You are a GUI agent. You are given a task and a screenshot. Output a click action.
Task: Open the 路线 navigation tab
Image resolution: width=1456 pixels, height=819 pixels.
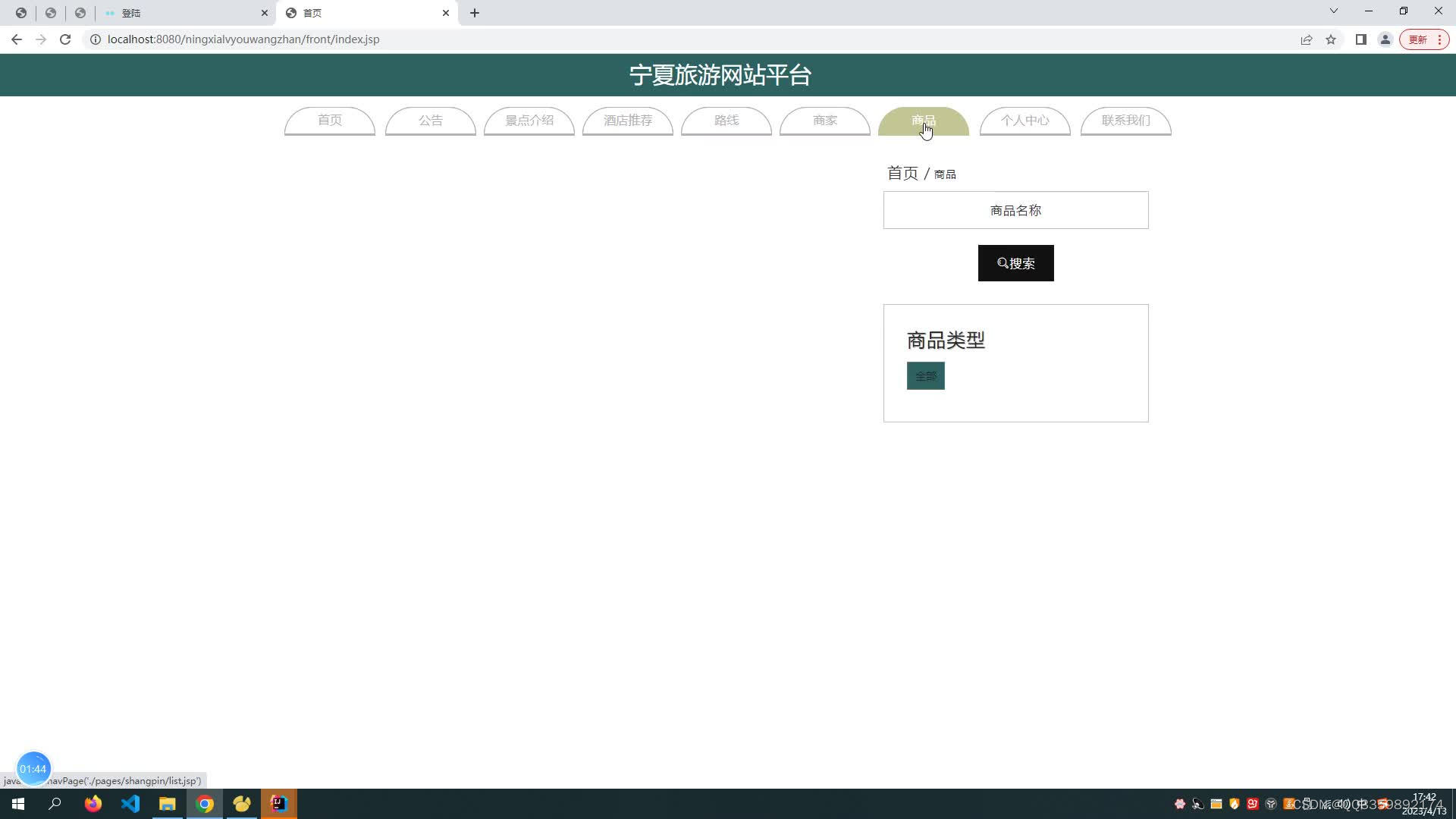click(726, 121)
